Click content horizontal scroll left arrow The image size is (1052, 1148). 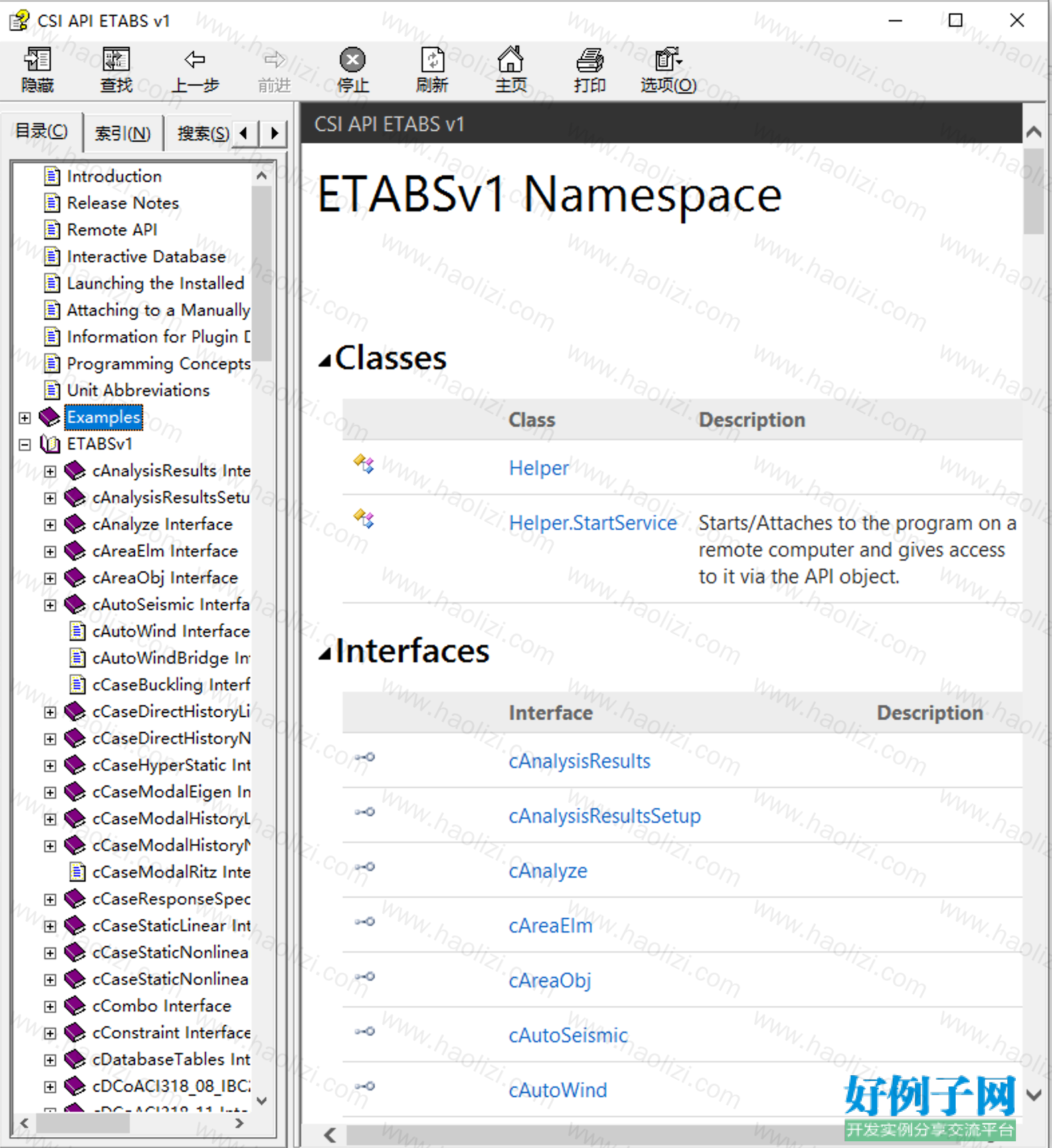(x=330, y=1135)
